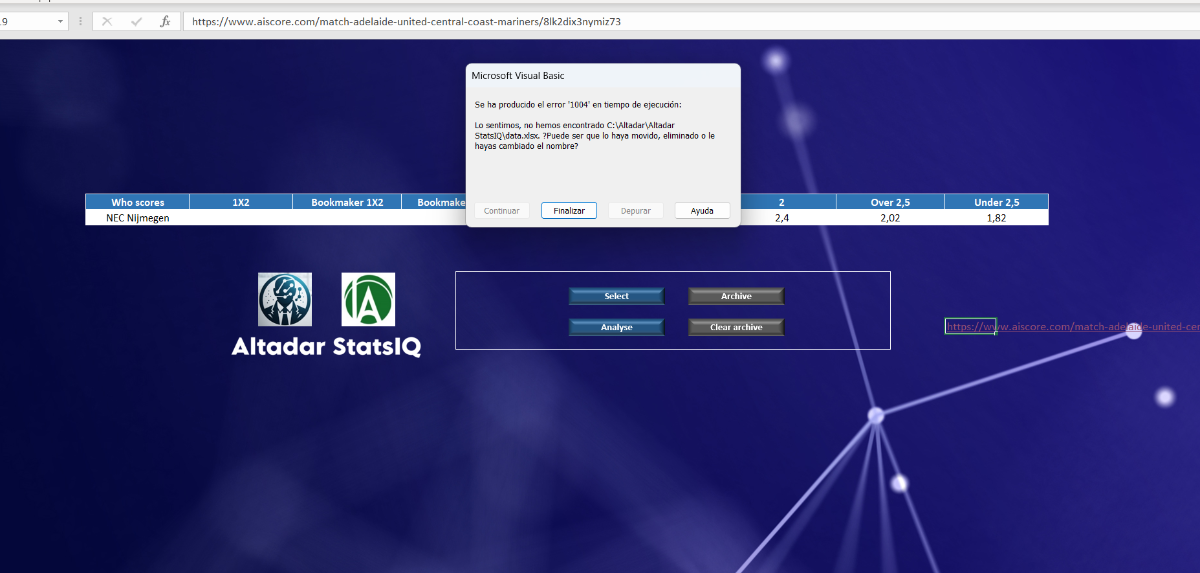Select the cell showing 2,4
Viewport: 1200px width, 573px height.
point(782,217)
